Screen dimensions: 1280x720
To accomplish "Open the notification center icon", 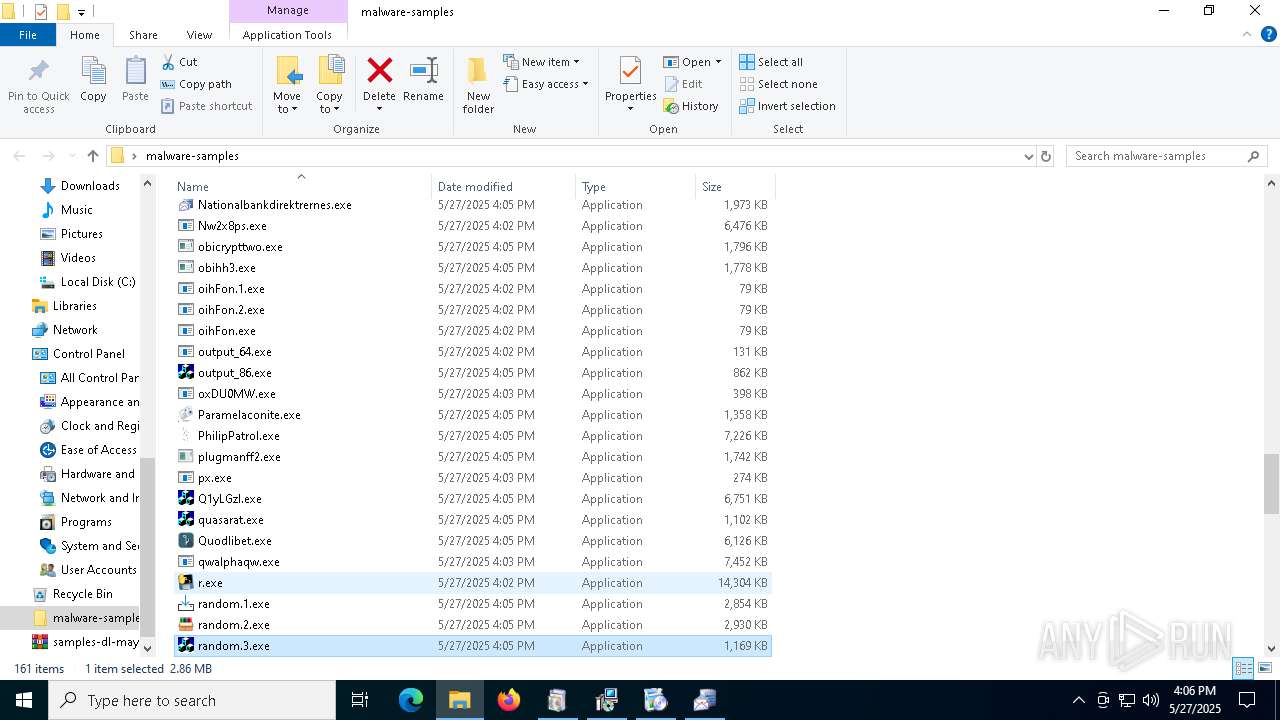I will click(1247, 700).
